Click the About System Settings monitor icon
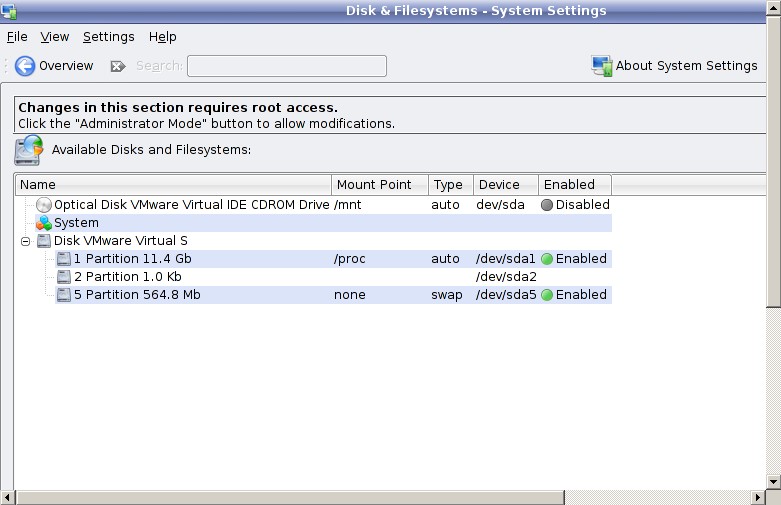This screenshot has height=505, width=781. point(601,66)
